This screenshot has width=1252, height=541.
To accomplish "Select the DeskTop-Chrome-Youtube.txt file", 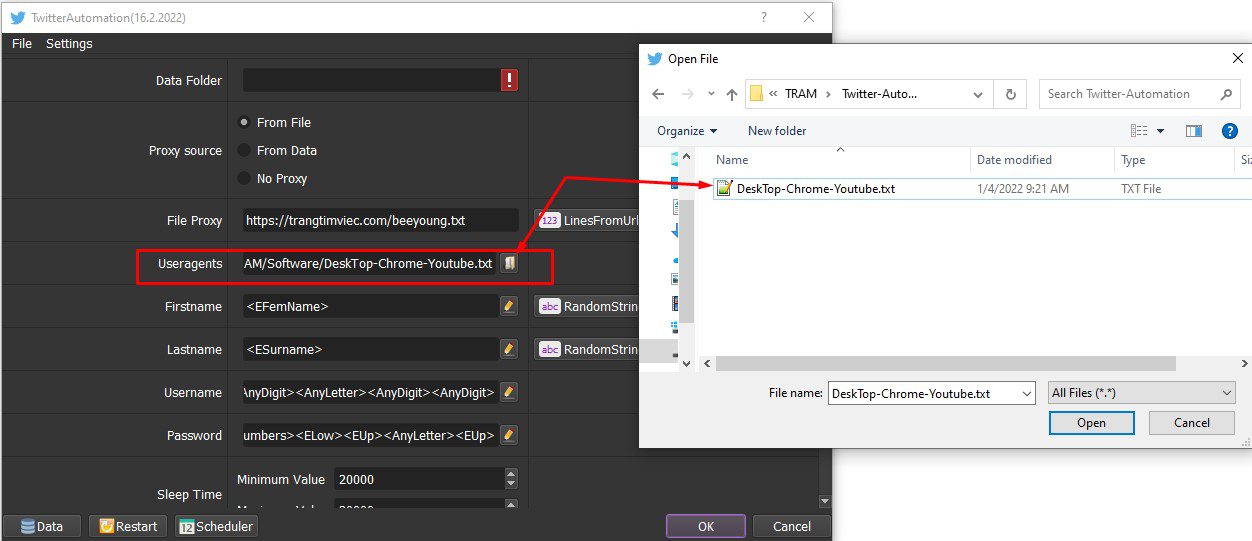I will coord(815,188).
